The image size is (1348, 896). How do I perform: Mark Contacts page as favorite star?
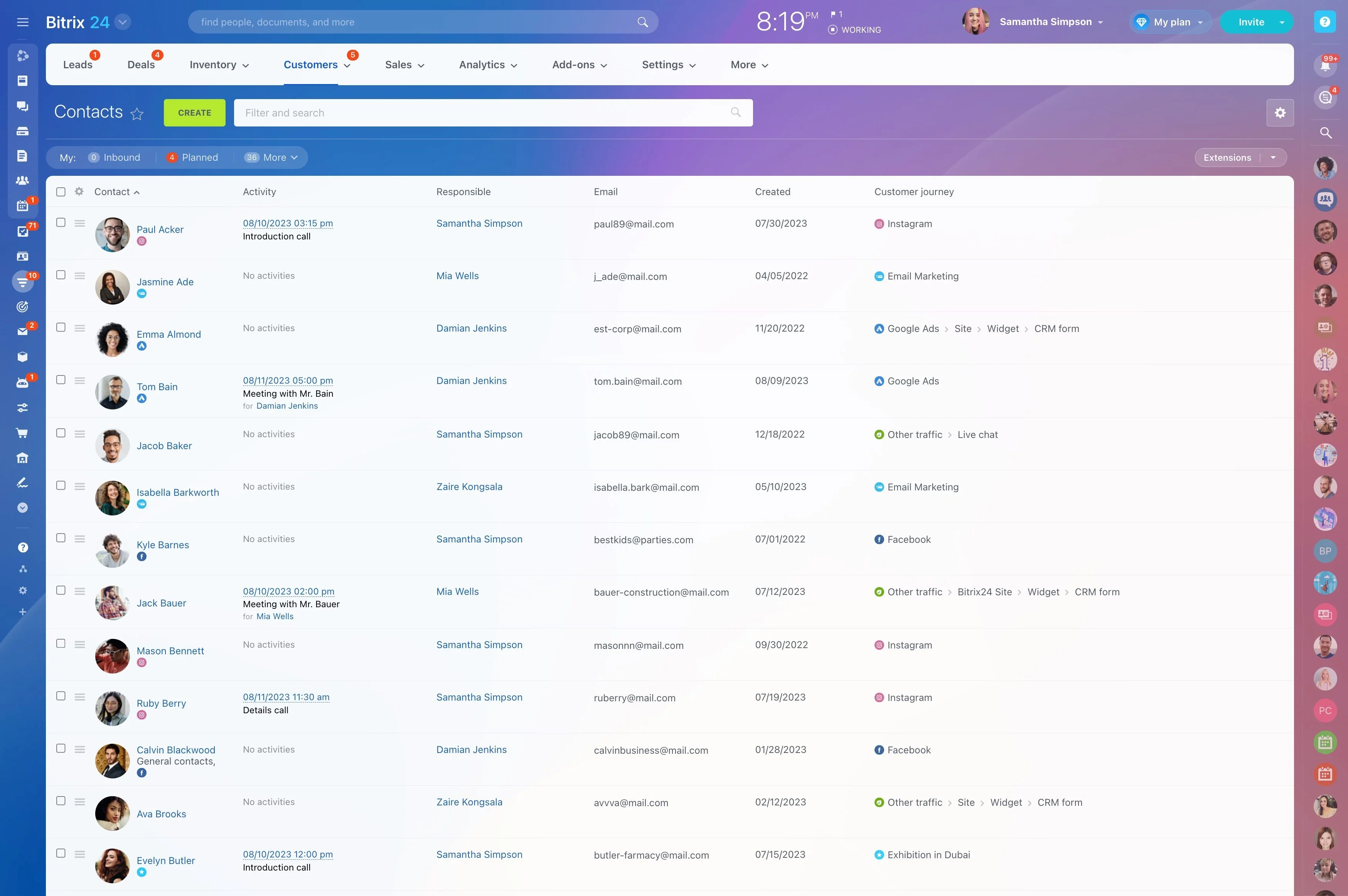136,114
